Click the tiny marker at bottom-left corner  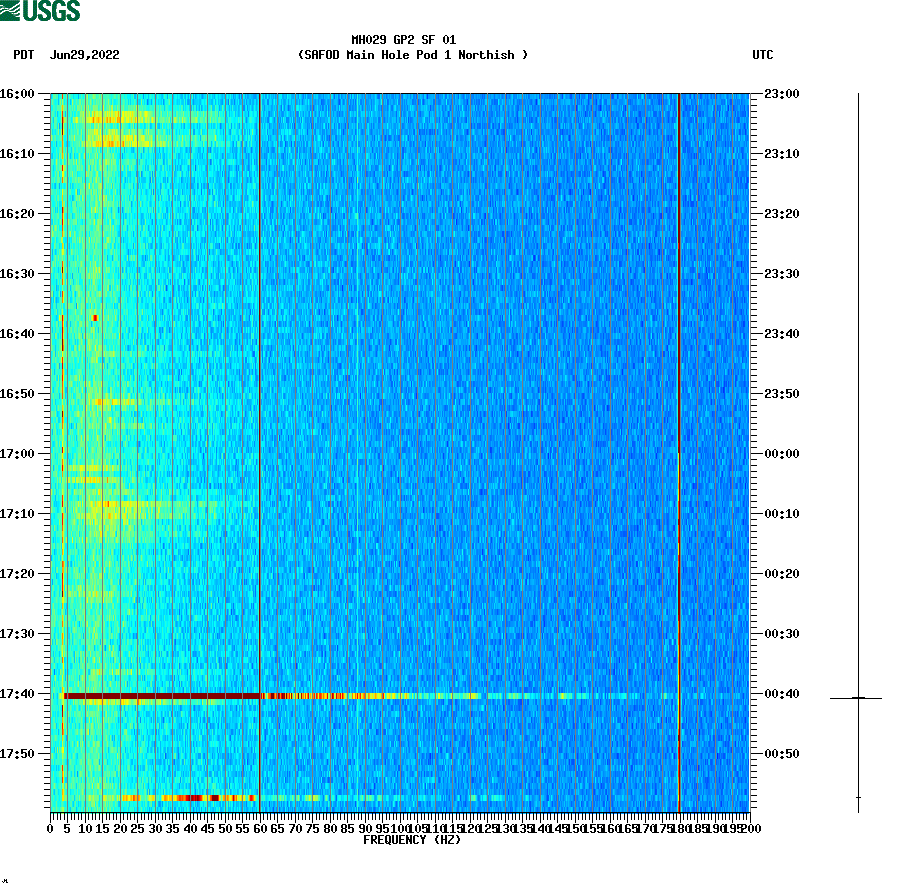coord(7,882)
